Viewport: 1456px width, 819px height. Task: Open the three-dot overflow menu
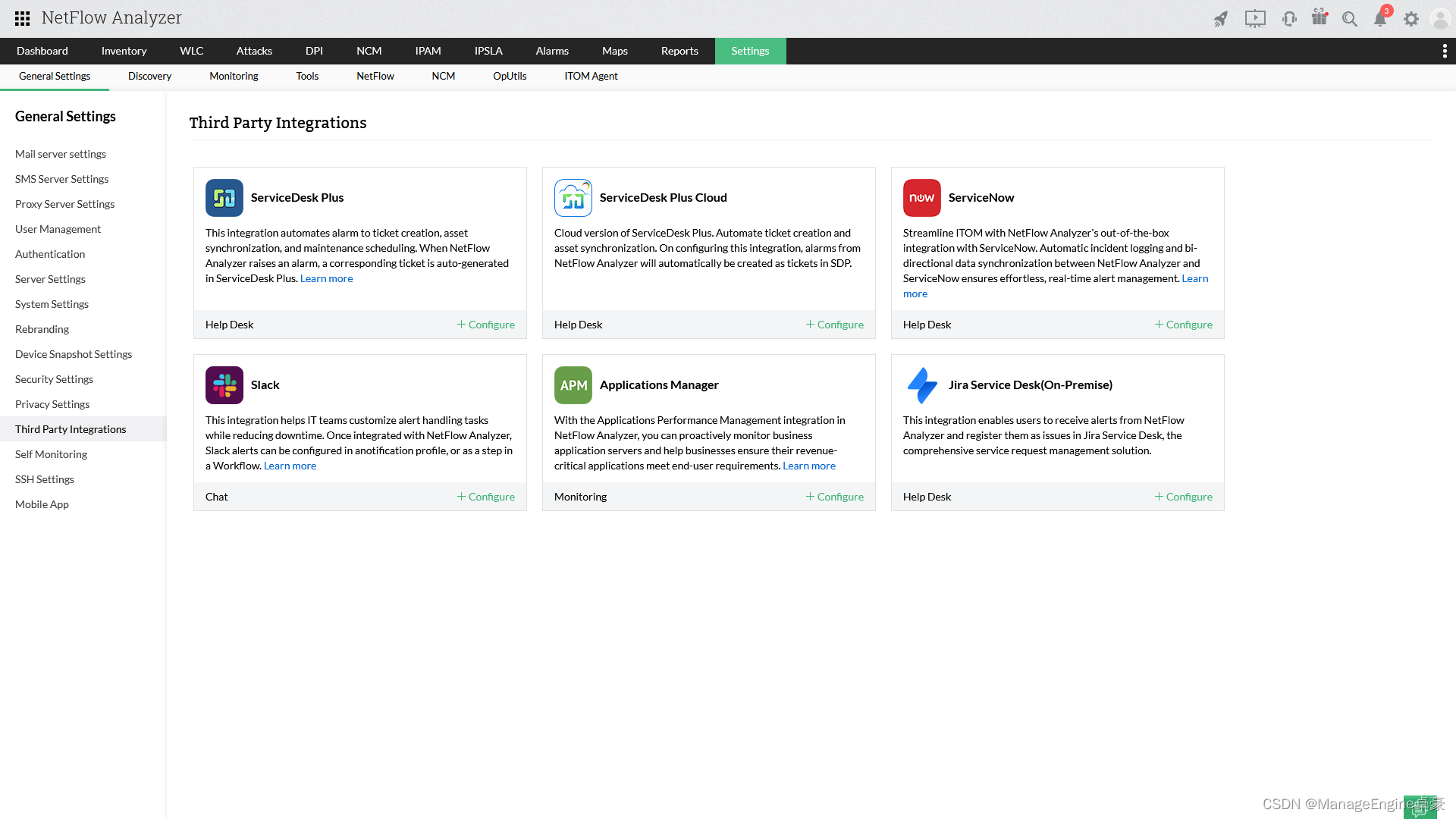point(1445,51)
